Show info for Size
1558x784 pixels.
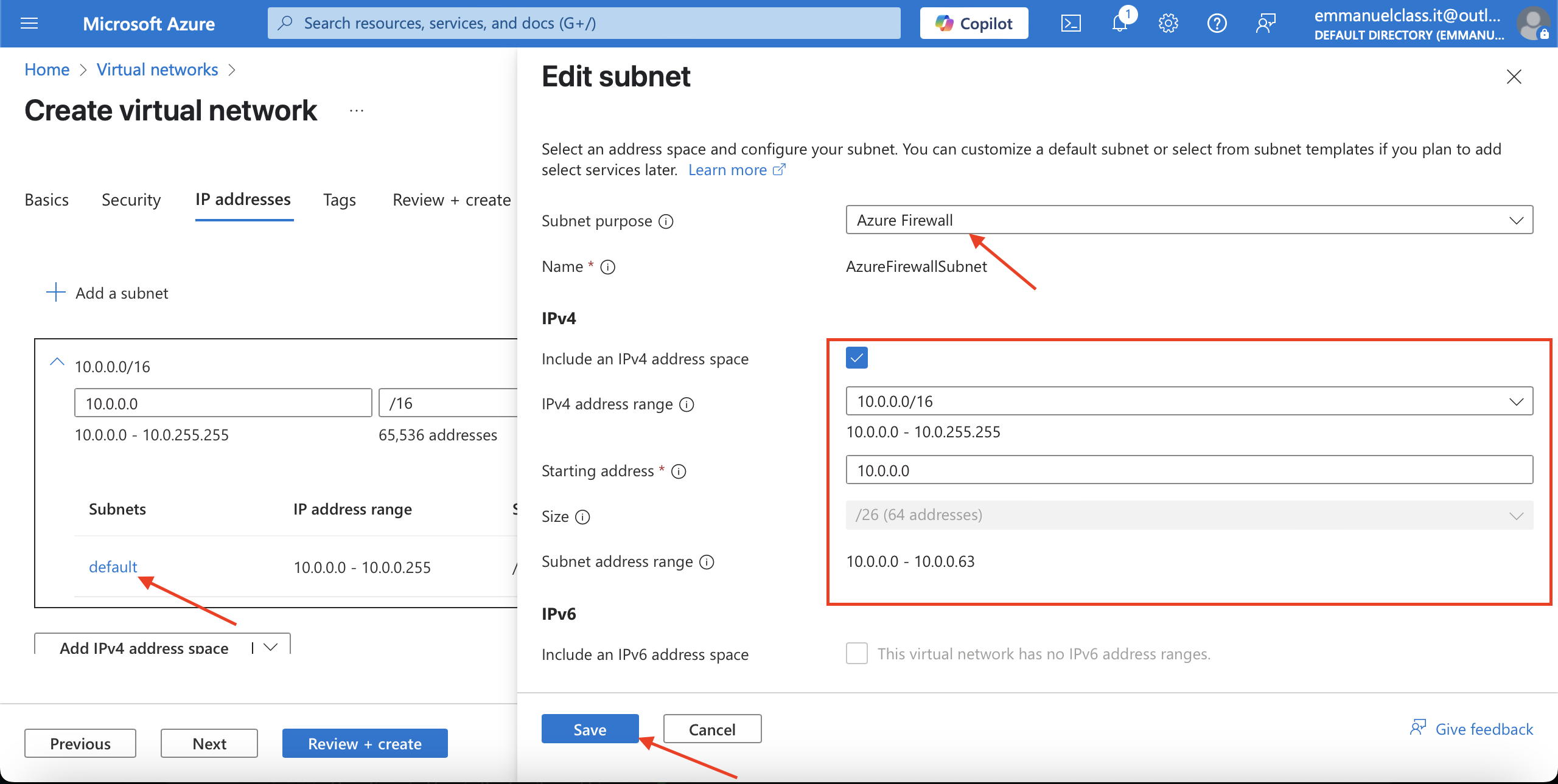(x=582, y=517)
